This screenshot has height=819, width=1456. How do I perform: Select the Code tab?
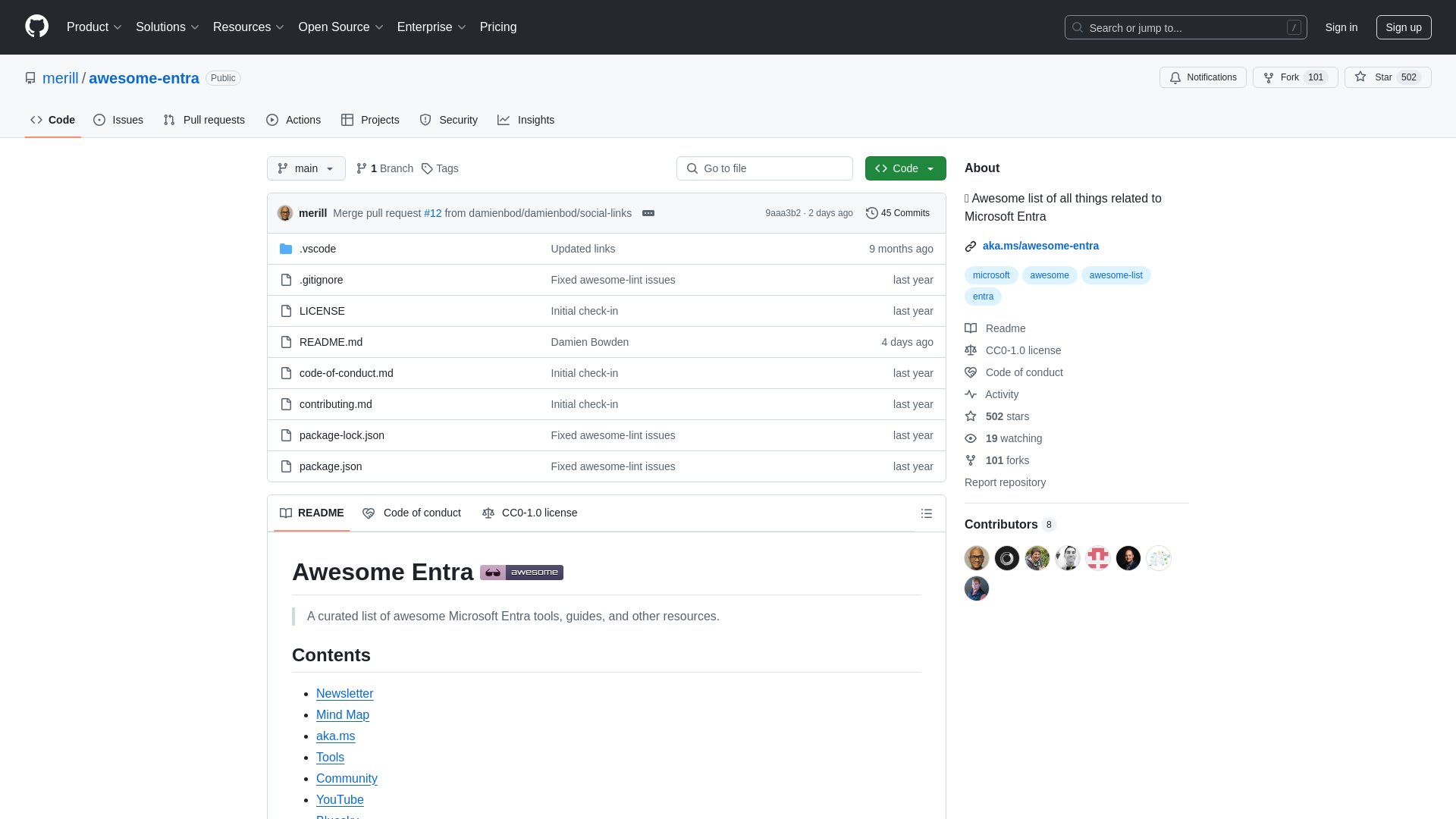(53, 120)
